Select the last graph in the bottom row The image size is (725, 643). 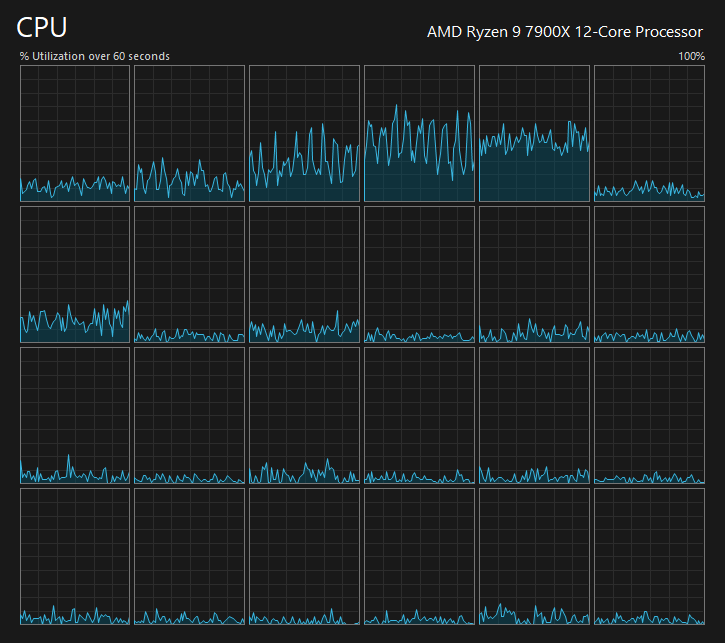649,557
